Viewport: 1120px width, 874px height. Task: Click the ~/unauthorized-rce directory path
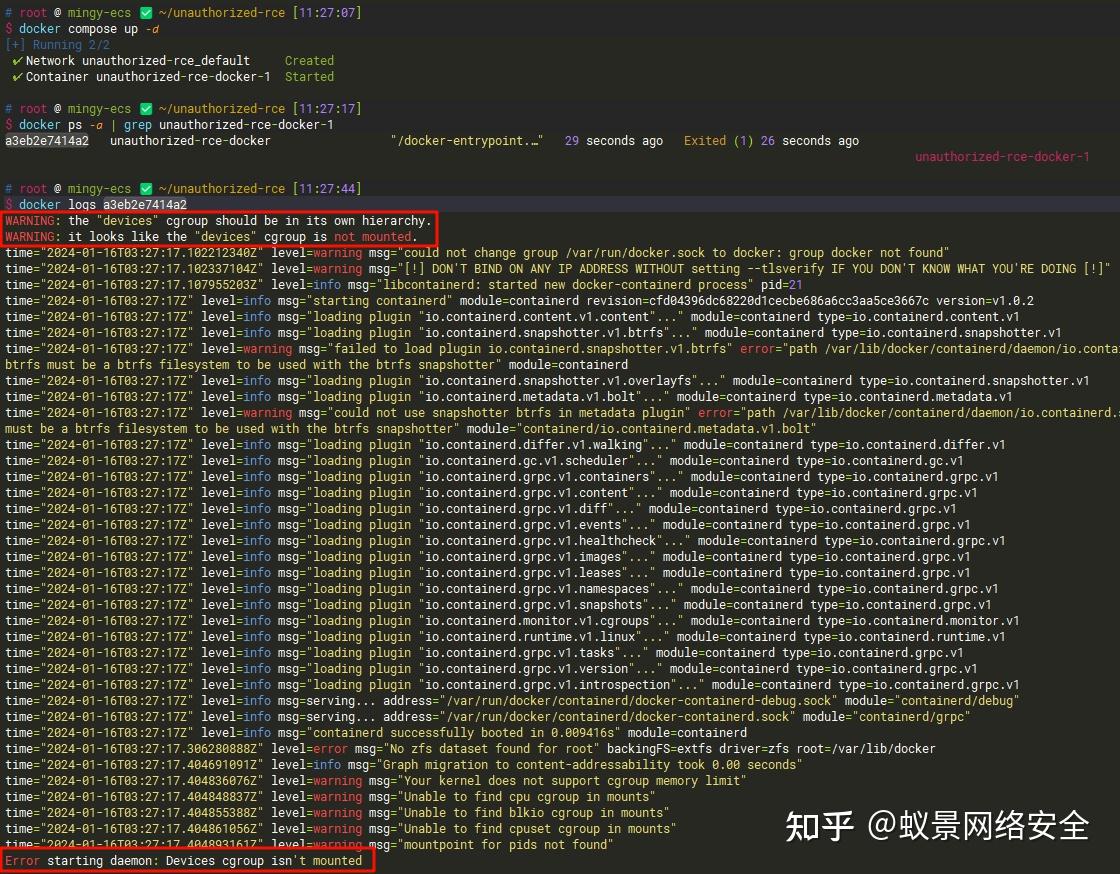222,12
